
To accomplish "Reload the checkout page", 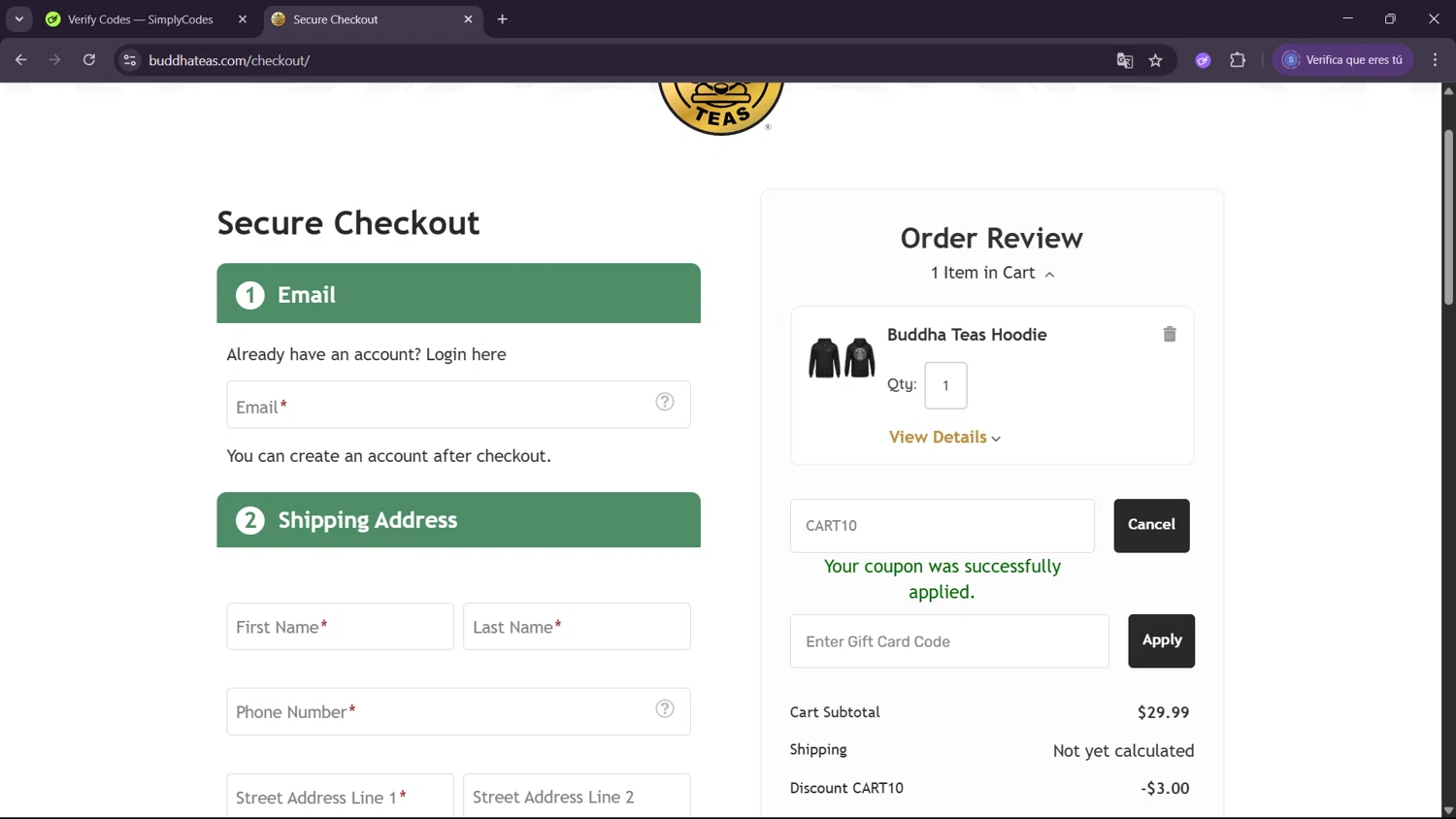I will 89,60.
